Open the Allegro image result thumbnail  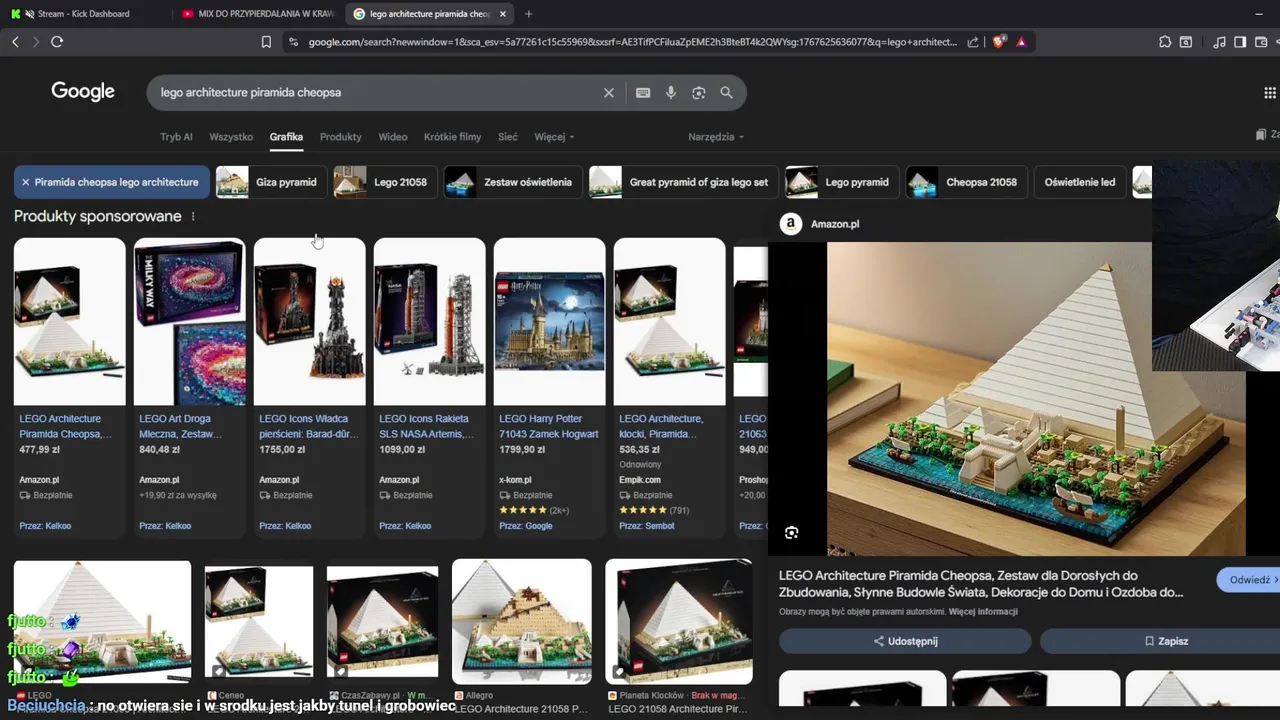[x=522, y=621]
